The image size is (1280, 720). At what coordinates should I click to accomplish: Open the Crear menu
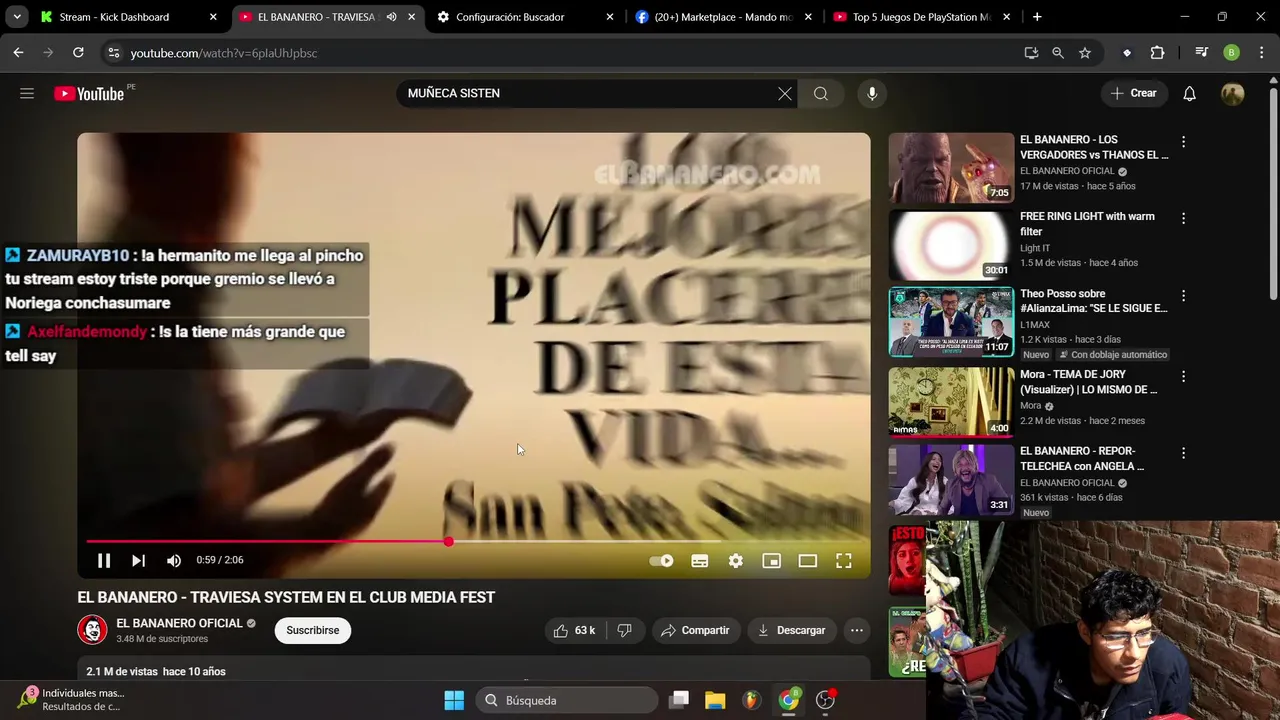(1133, 93)
